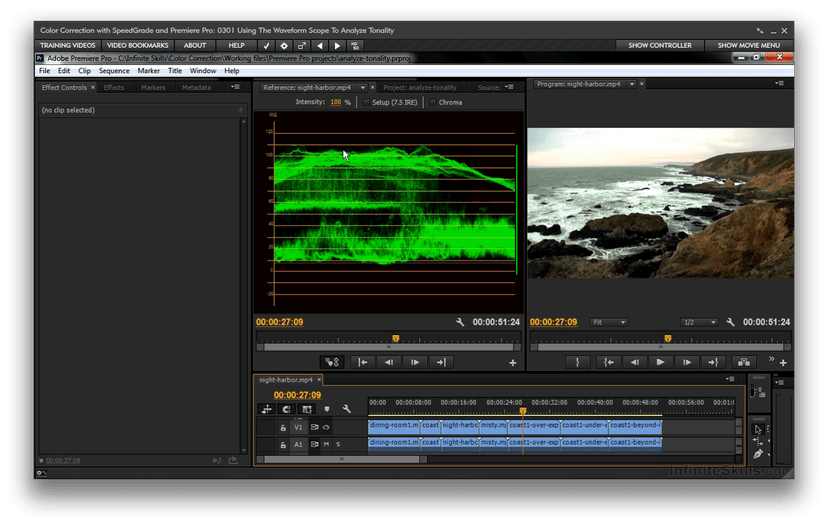Go to the previous training video with the left arrow
Image resolution: width=828 pixels, height=526 pixels.
[319, 46]
